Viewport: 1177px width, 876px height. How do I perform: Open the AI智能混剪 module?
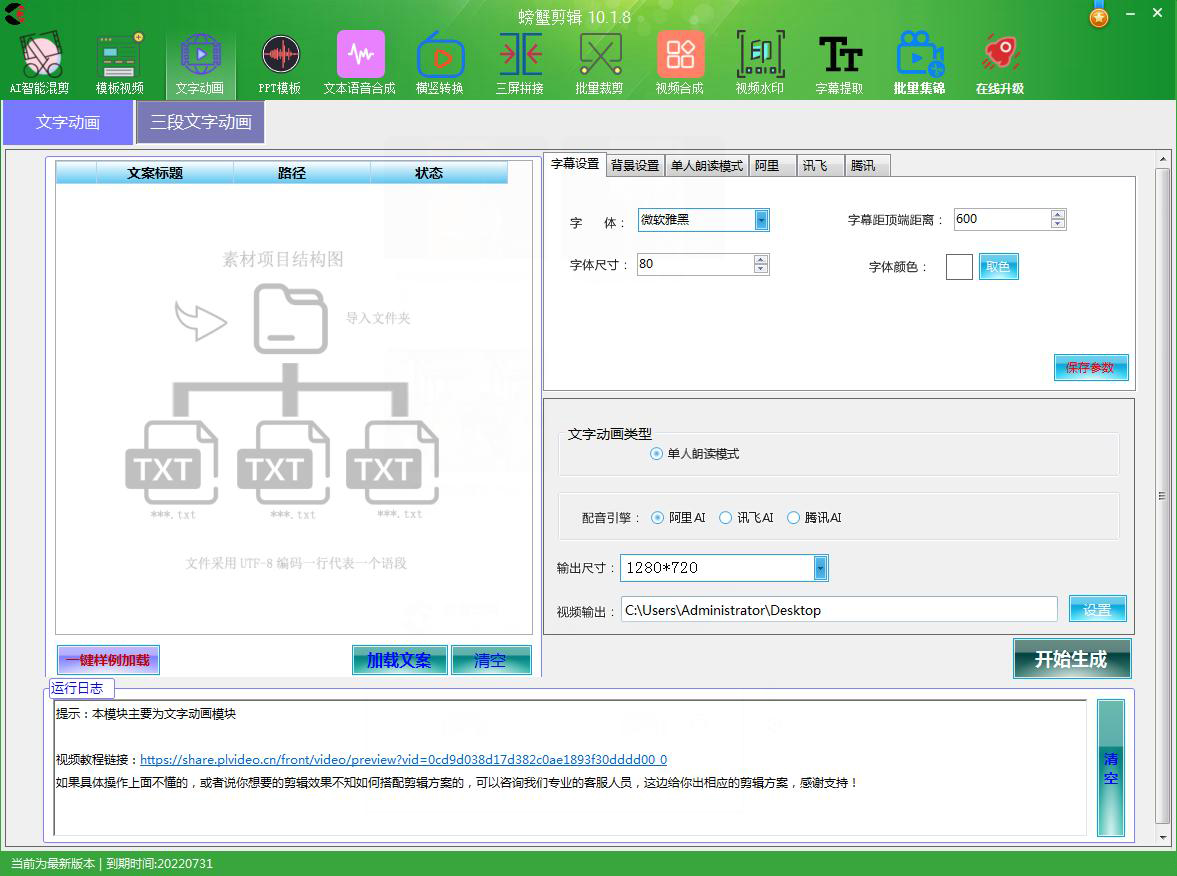click(x=41, y=60)
